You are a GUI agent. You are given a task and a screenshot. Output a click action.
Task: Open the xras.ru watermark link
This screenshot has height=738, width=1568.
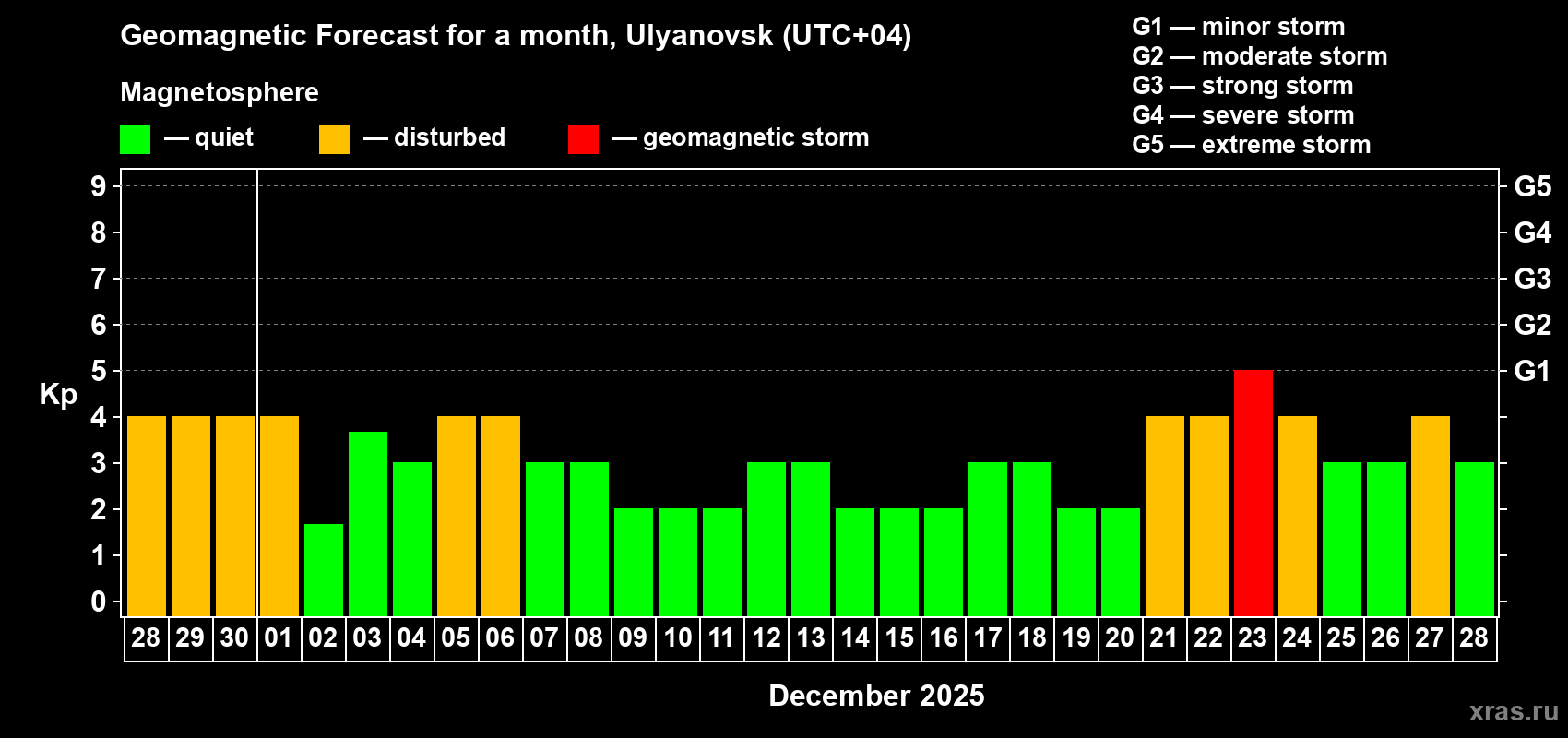pyautogui.click(x=1514, y=711)
